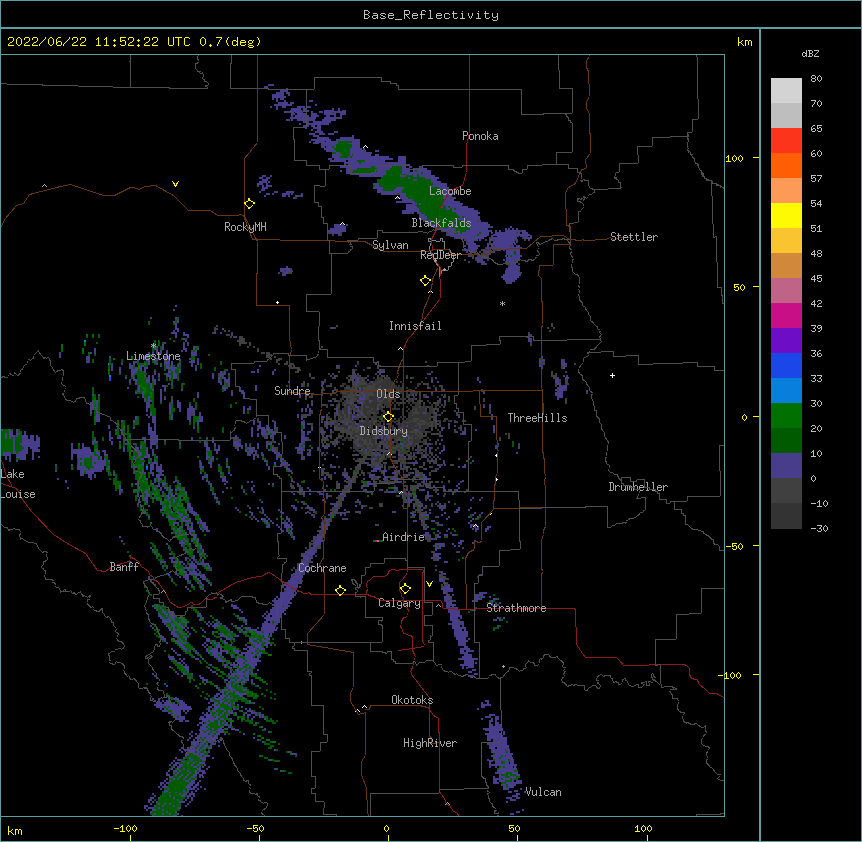
Task: Click the yellow diamond marker below Cochrane
Action: pos(340,590)
